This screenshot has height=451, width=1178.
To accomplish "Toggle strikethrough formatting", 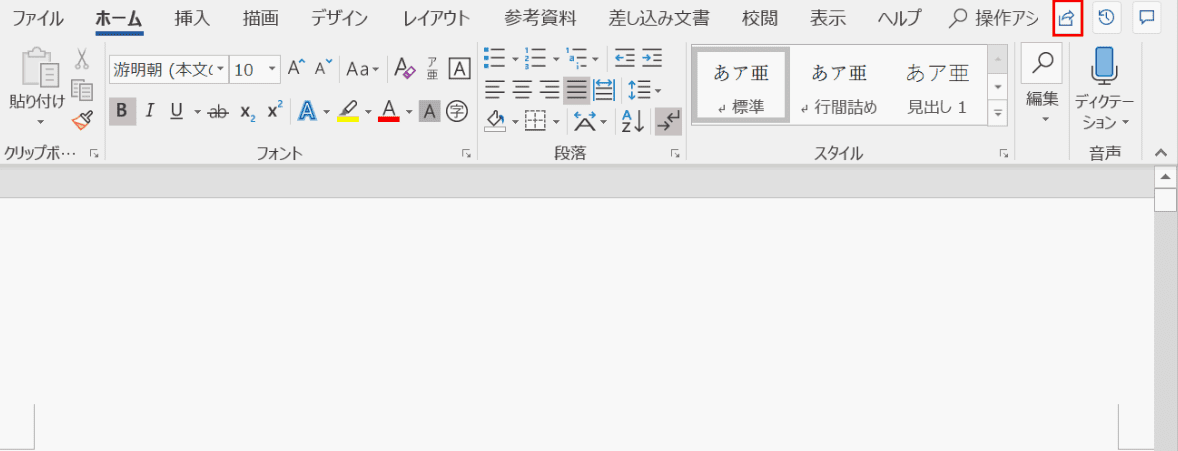I will click(x=219, y=112).
